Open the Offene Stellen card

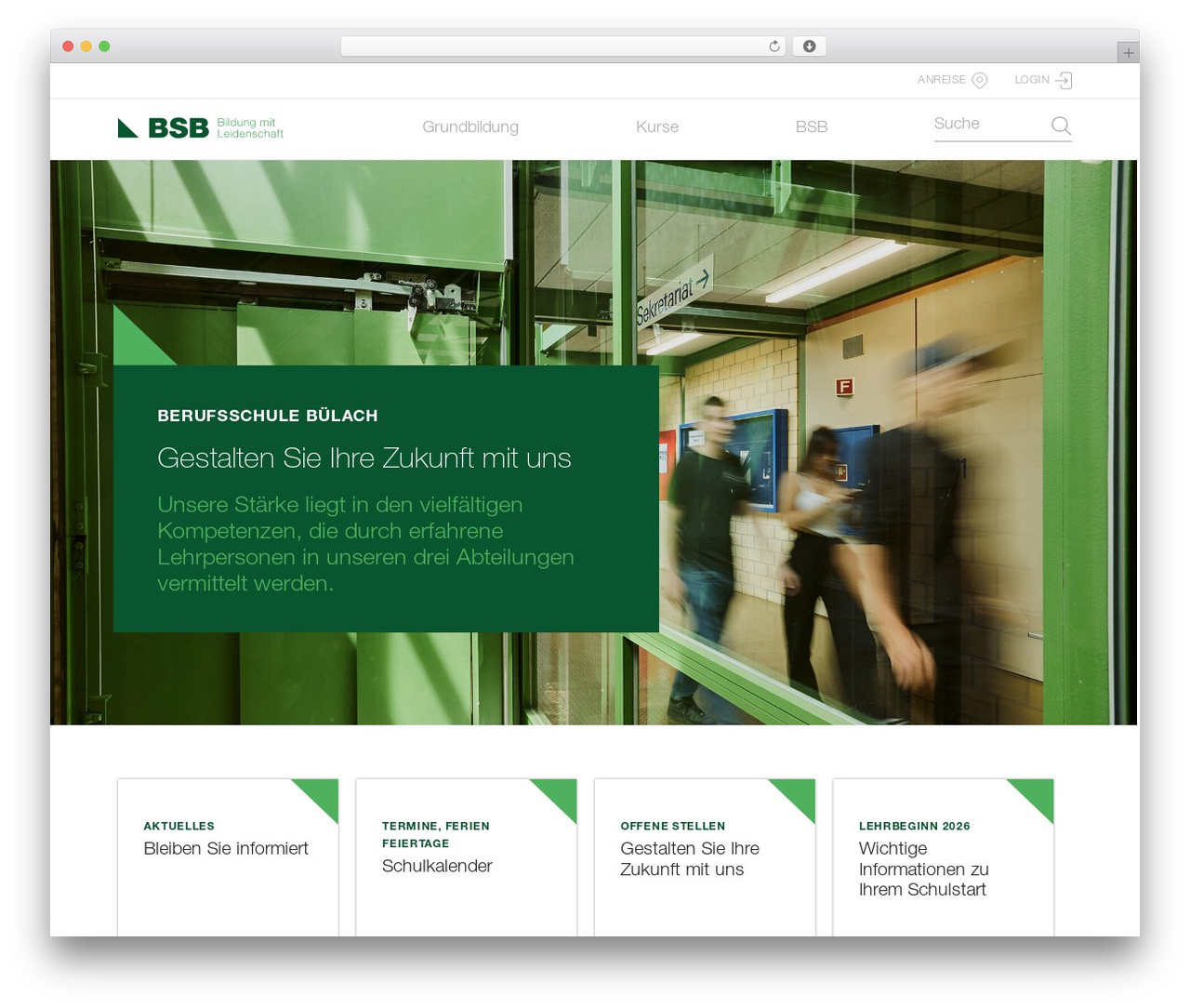coord(705,857)
